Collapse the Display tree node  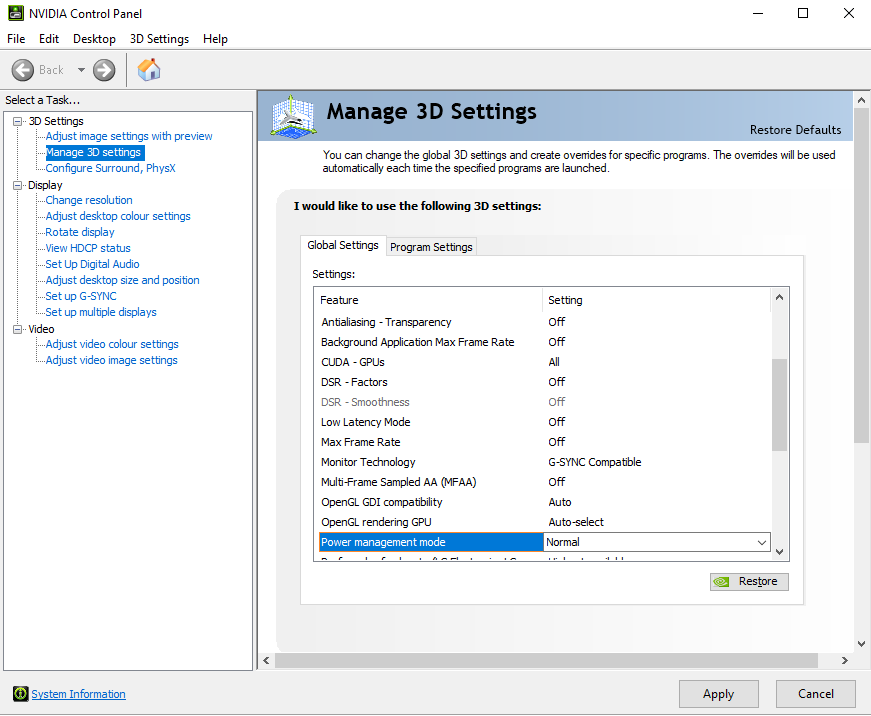tap(18, 185)
